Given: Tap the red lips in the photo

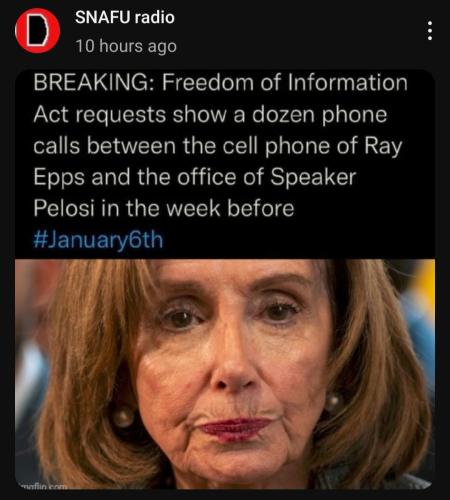Looking at the screenshot, I should tap(236, 428).
